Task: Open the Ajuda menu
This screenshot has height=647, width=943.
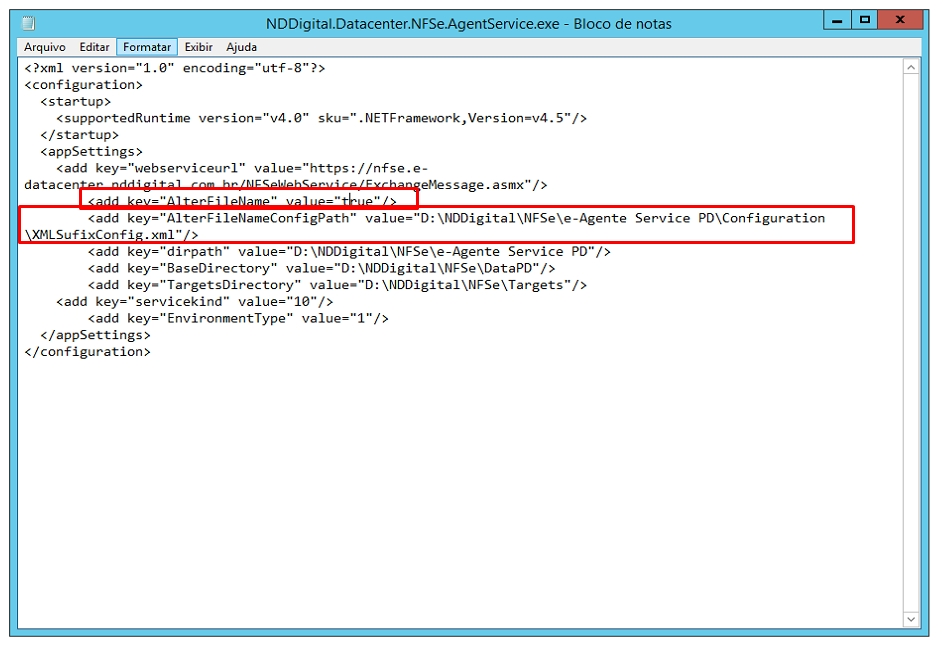Action: [241, 47]
